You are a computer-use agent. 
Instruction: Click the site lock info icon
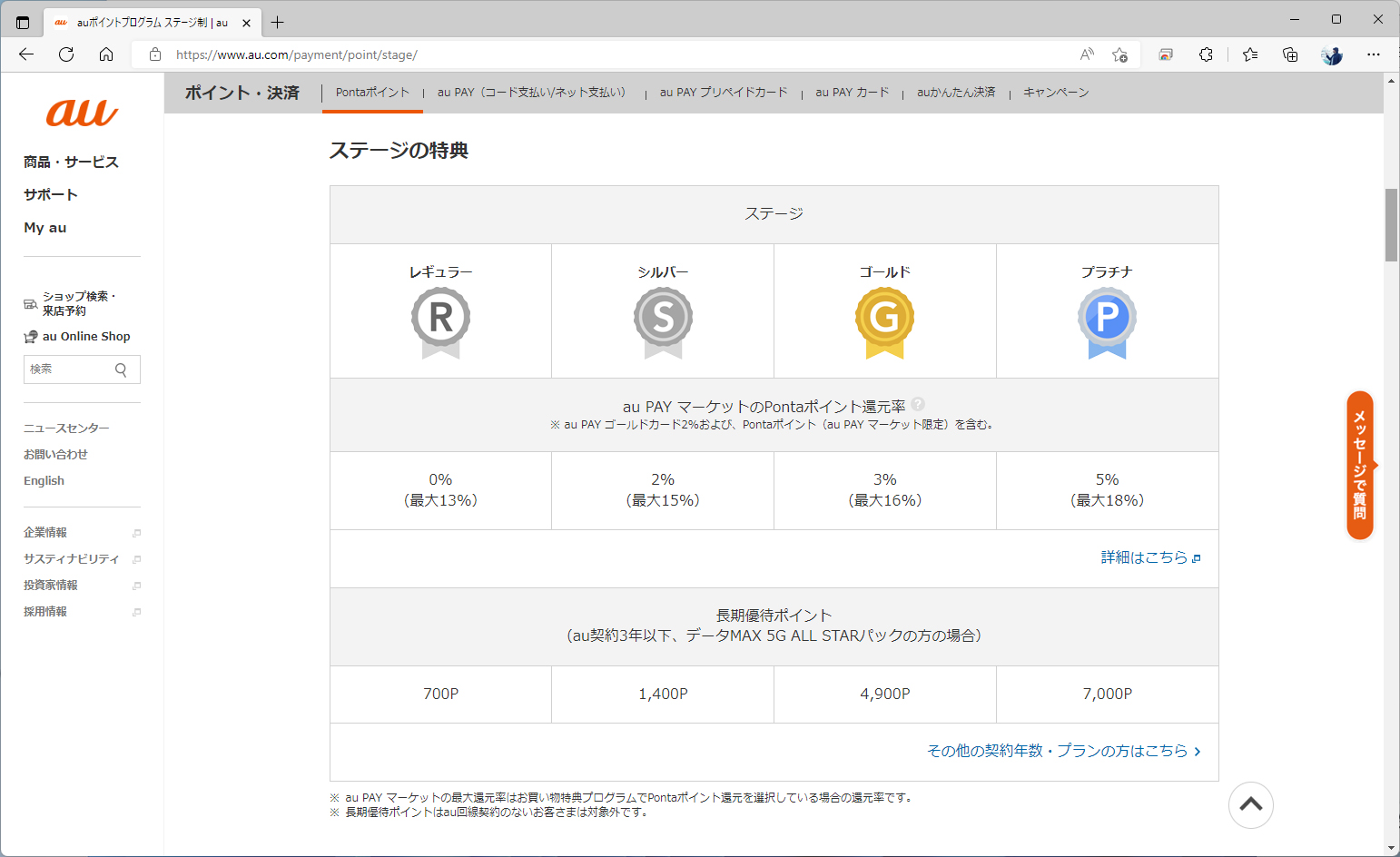pyautogui.click(x=155, y=54)
